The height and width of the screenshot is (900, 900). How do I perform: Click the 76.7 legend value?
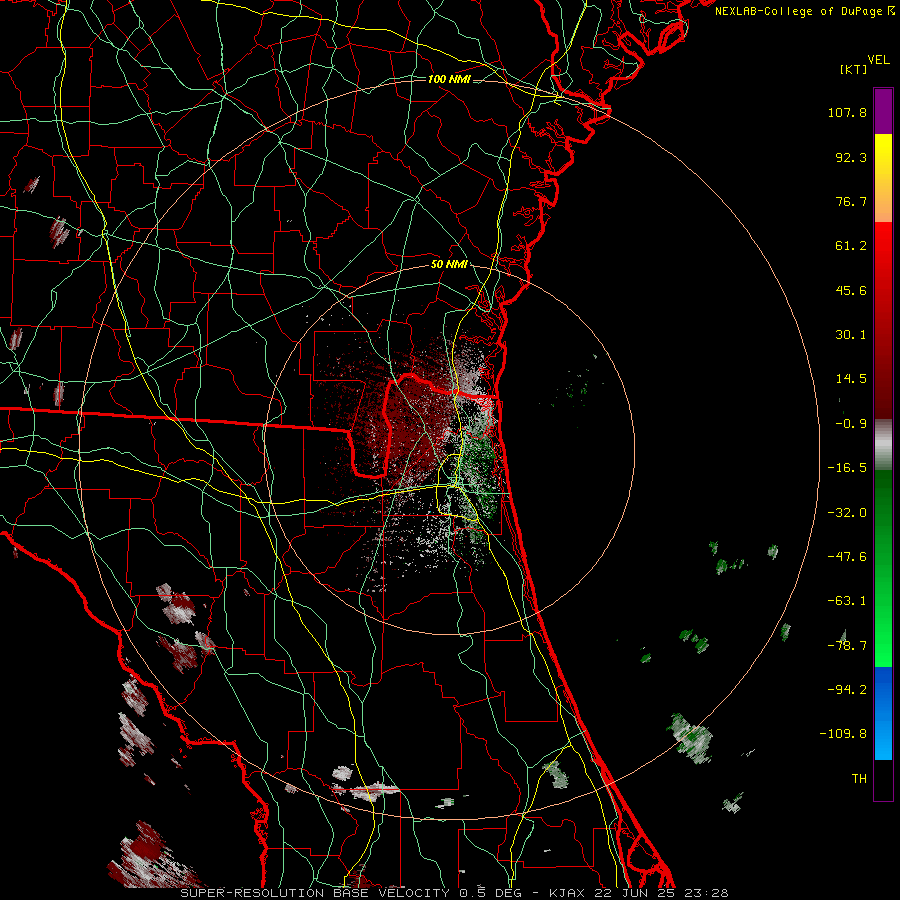click(851, 201)
